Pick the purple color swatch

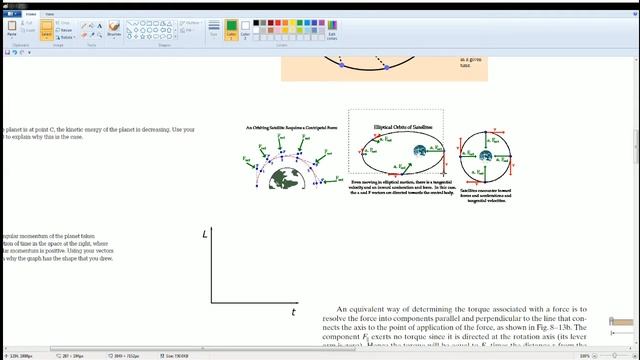click(x=322, y=22)
